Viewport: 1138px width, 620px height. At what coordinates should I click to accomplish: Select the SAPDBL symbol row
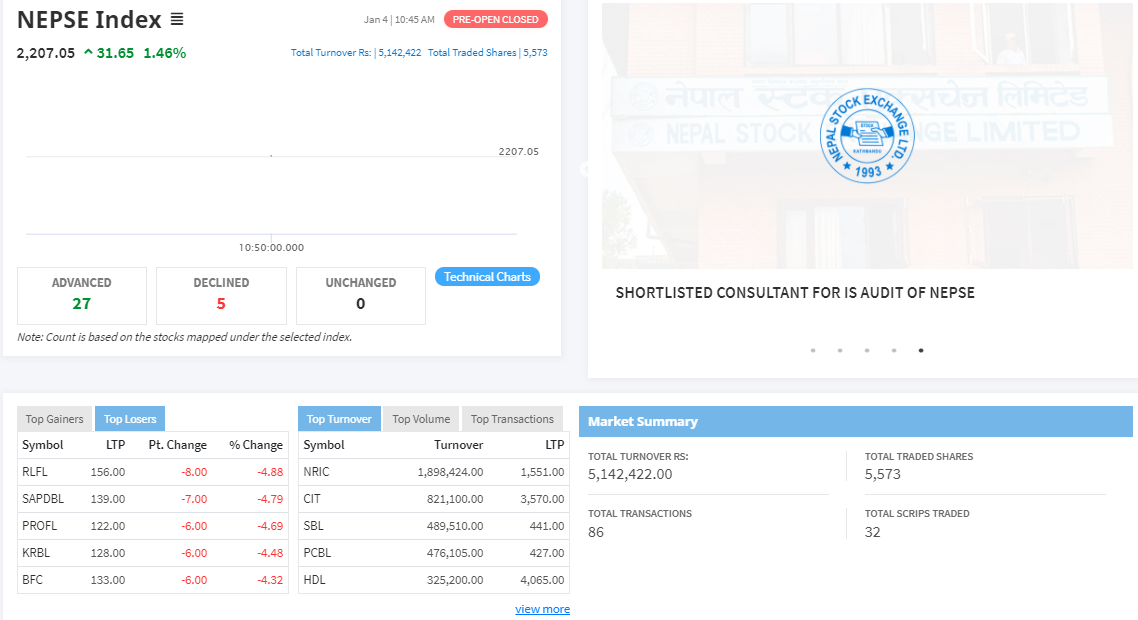(152, 499)
